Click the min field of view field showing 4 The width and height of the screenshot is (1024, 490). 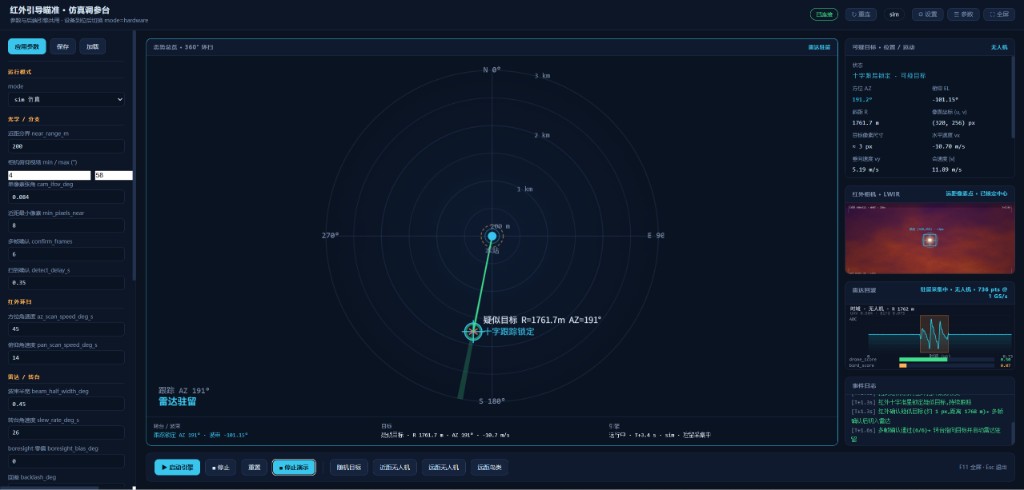pyautogui.click(x=49, y=175)
